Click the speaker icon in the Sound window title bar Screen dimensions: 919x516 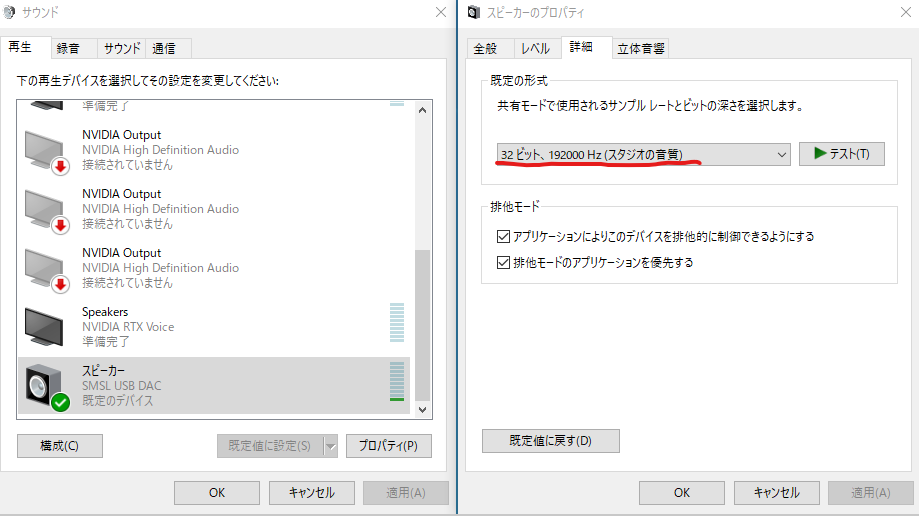tap(9, 12)
